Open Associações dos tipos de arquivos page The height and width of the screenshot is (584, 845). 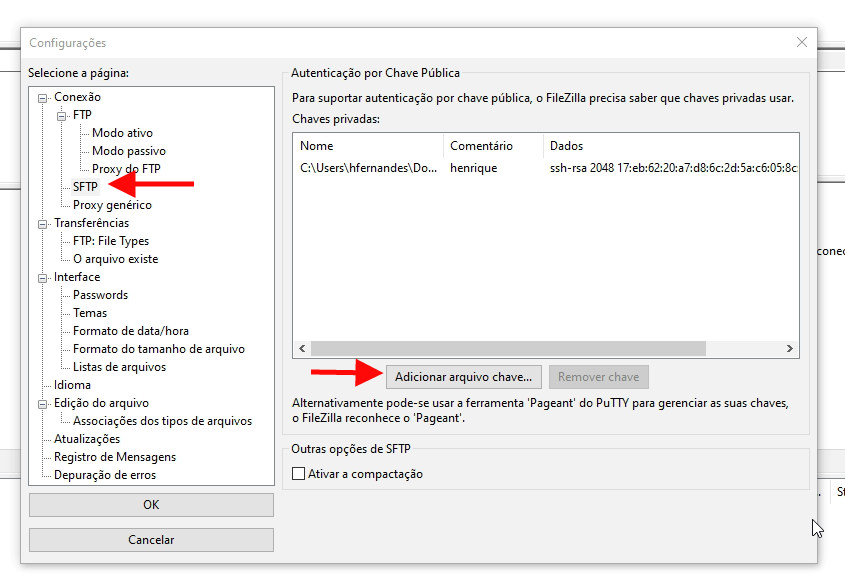[162, 421]
